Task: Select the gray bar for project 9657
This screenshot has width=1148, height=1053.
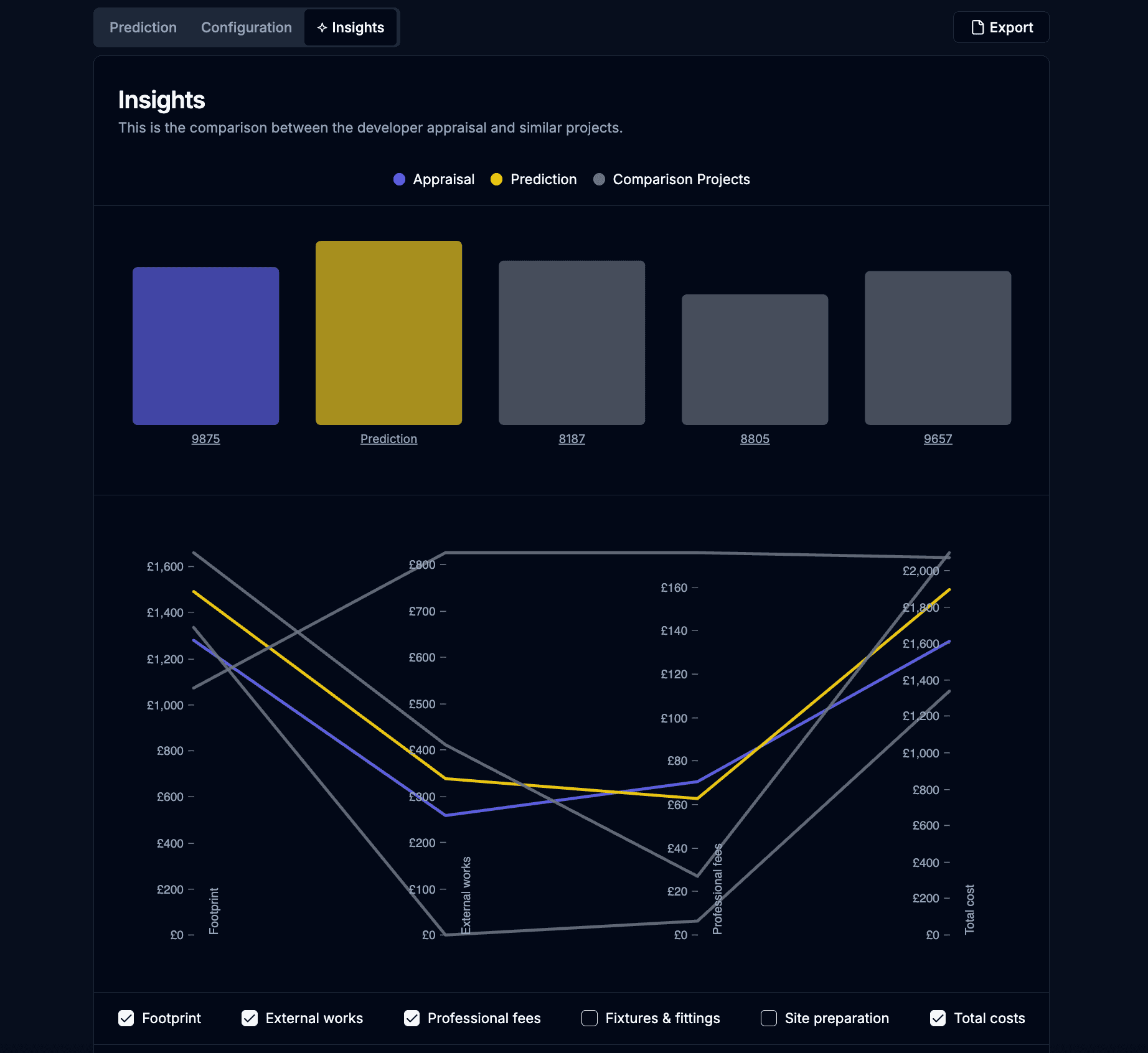Action: (938, 348)
